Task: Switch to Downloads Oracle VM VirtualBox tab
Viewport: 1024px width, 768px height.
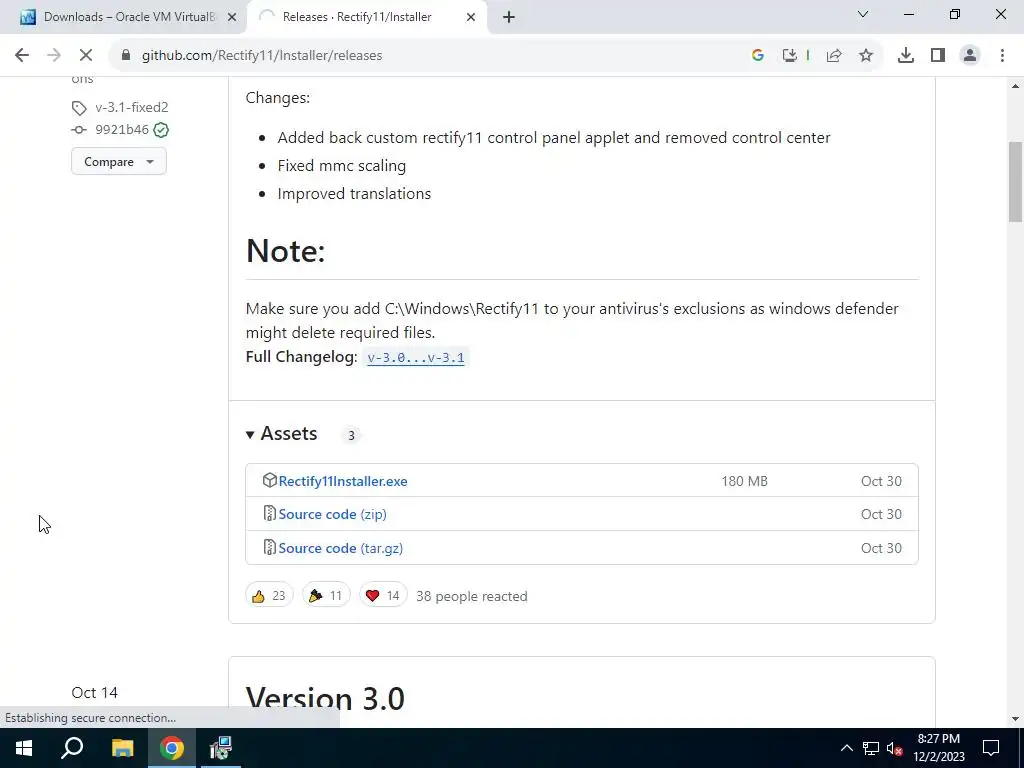Action: (123, 18)
